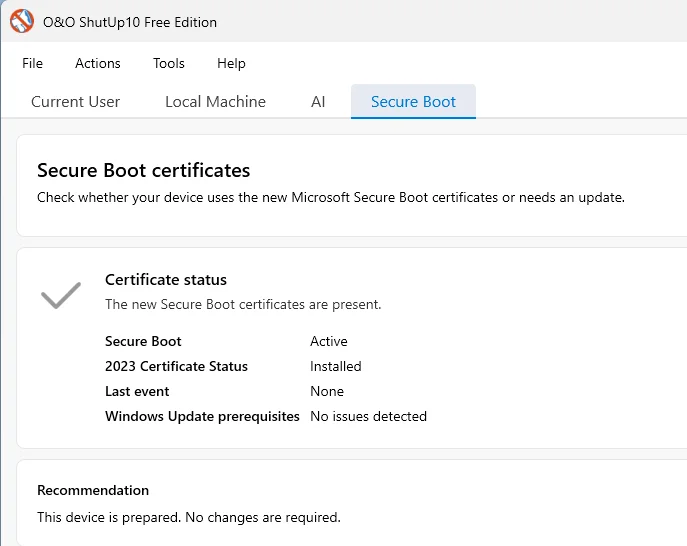Click the 'Secure Boot certificates' heading
687x546 pixels.
[144, 170]
